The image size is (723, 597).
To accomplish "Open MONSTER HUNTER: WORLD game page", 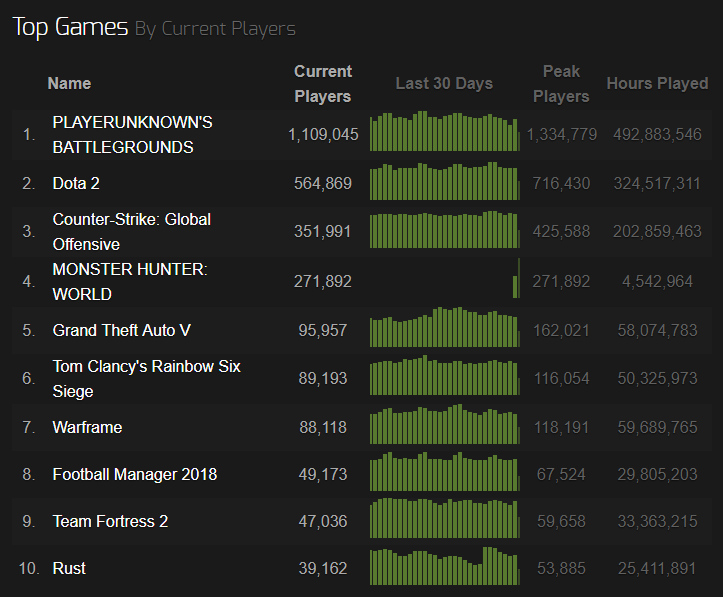I will (x=130, y=281).
